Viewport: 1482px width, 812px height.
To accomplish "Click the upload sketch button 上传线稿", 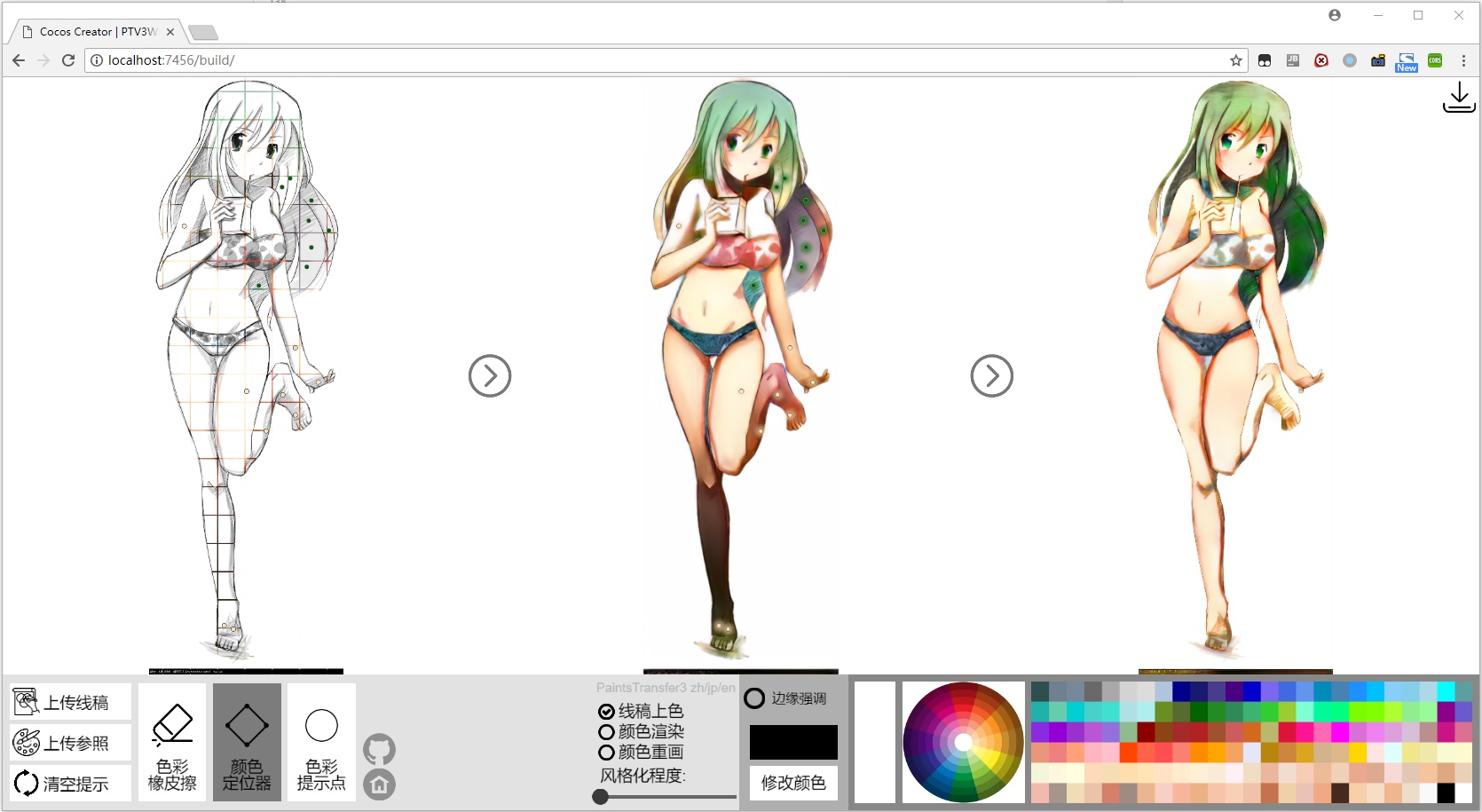I will click(71, 702).
